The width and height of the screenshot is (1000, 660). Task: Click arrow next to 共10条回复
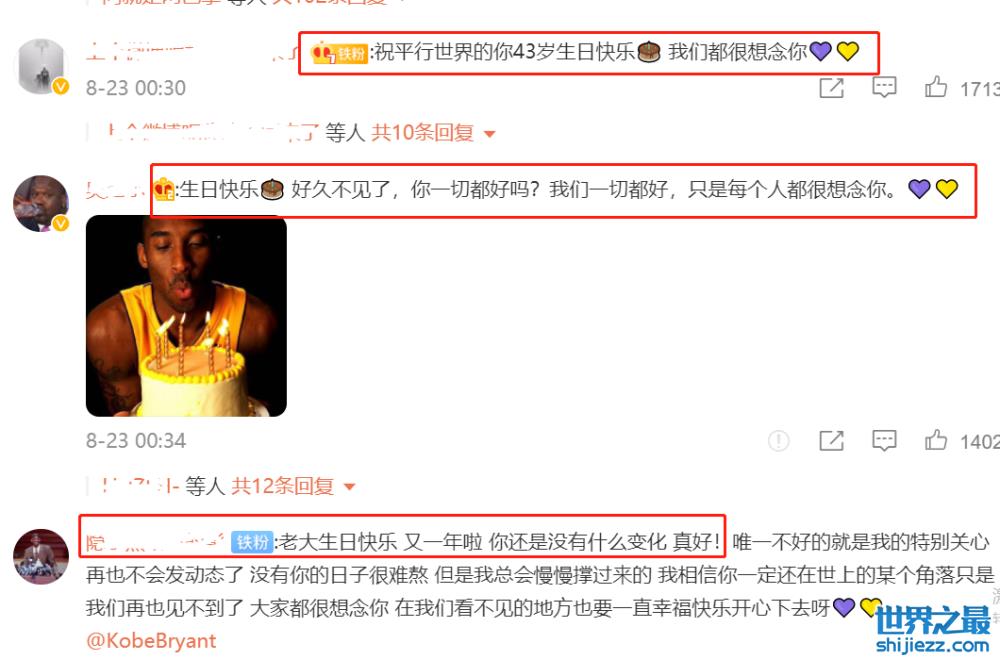click(489, 134)
